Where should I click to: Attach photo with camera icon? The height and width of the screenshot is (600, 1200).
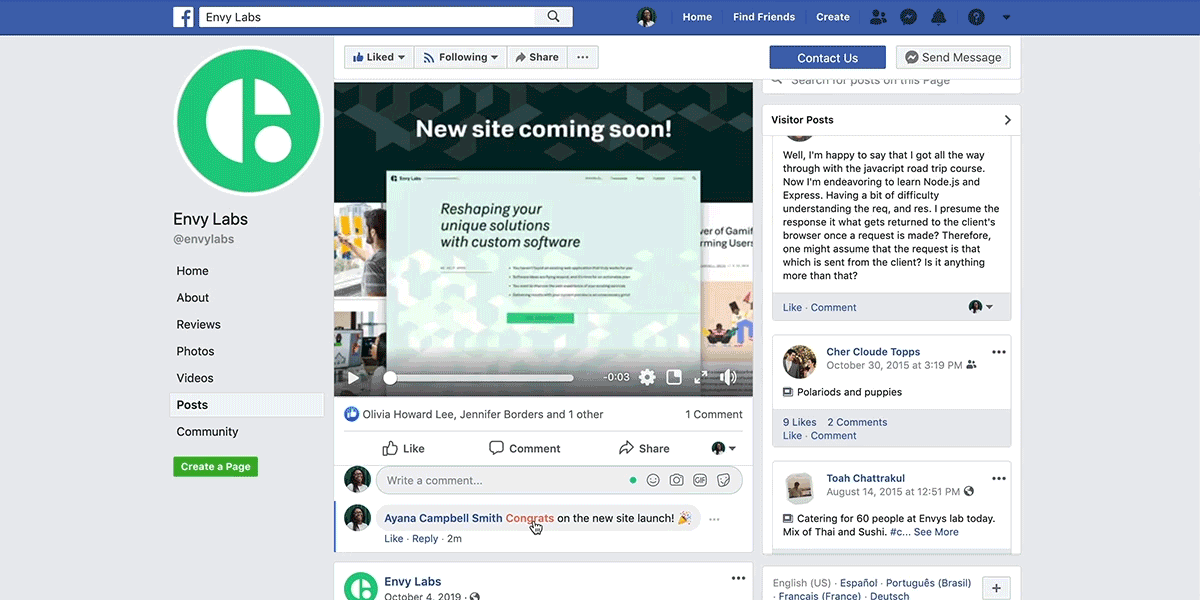click(x=677, y=480)
